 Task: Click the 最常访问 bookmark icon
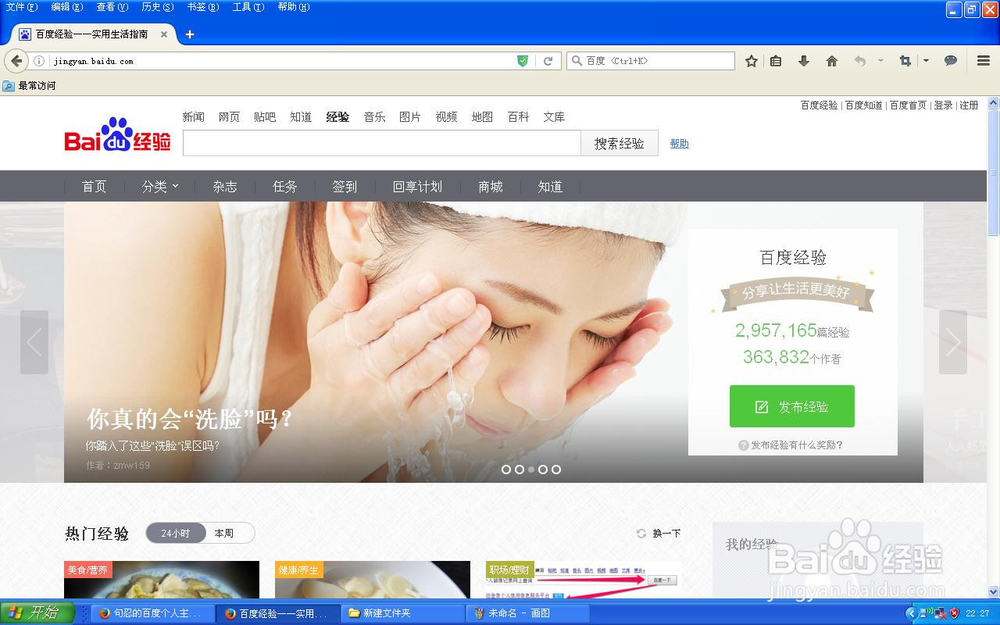[x=8, y=86]
